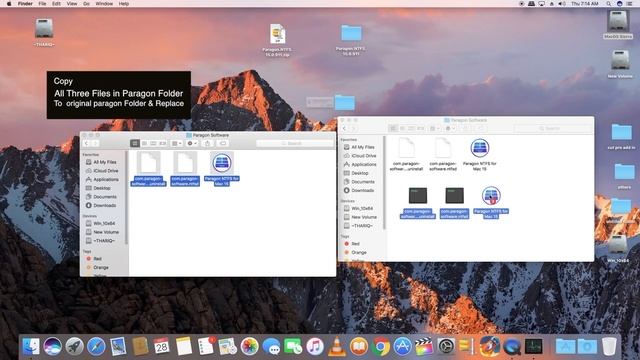
Task: Open the Edit menu
Action: 56,4
